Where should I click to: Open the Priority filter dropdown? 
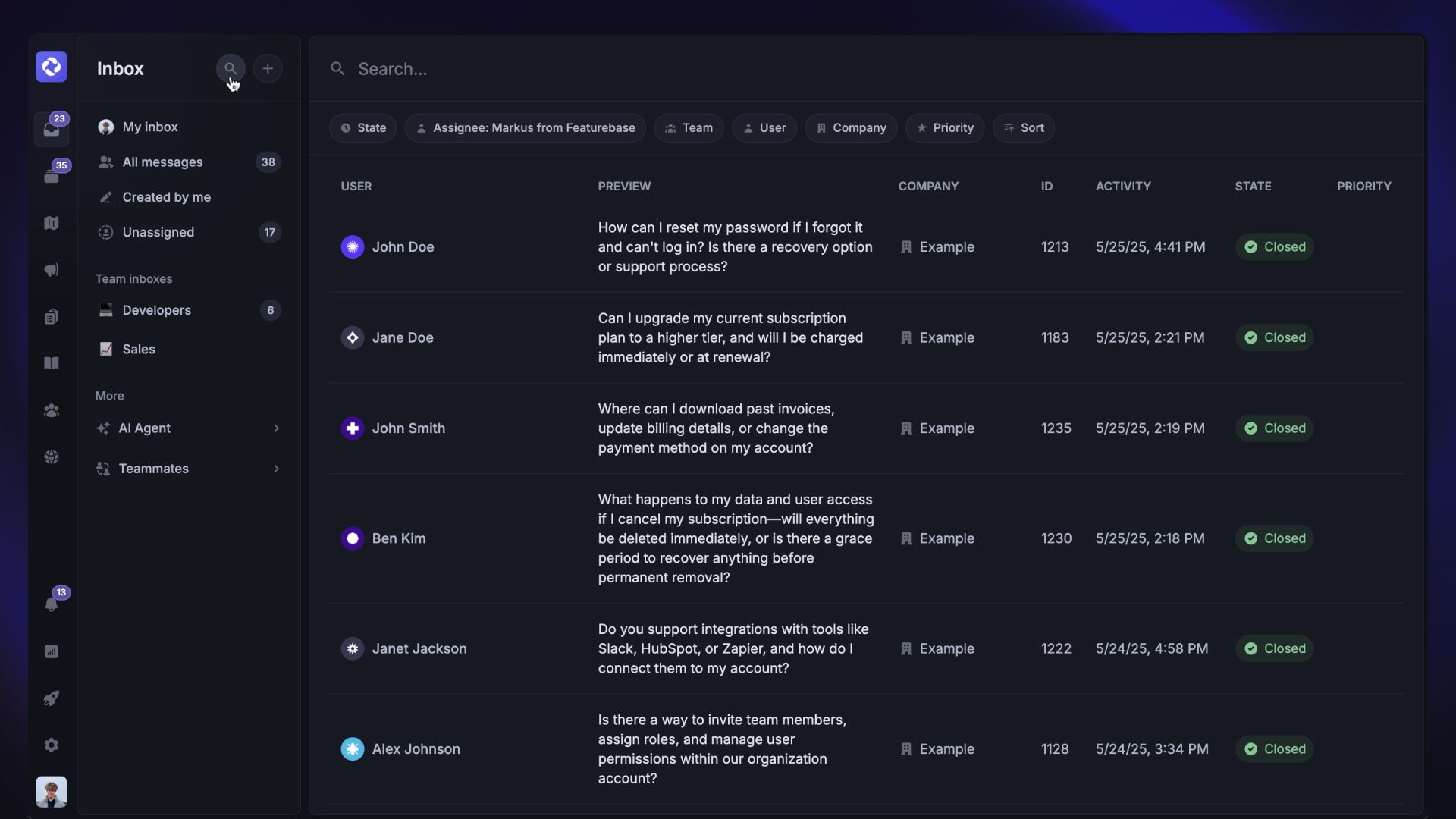click(945, 128)
